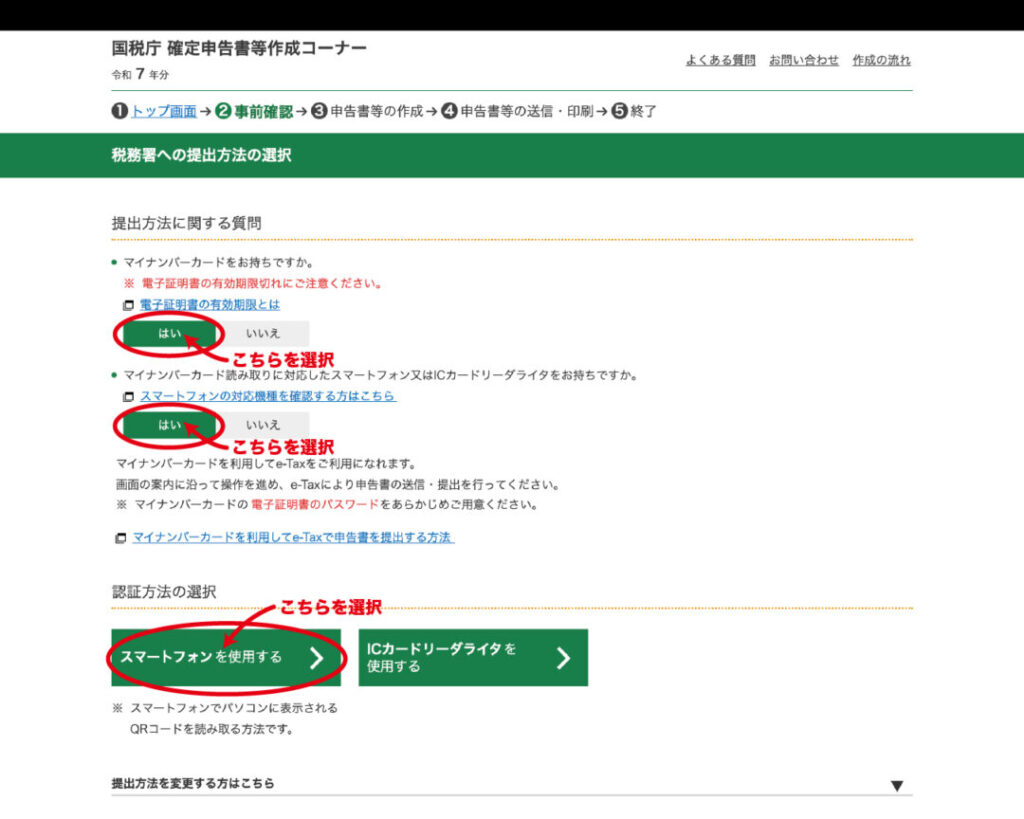
Task: Open the スマートフォンの対応機種を確認する方はこちら link
Action: coord(267,397)
